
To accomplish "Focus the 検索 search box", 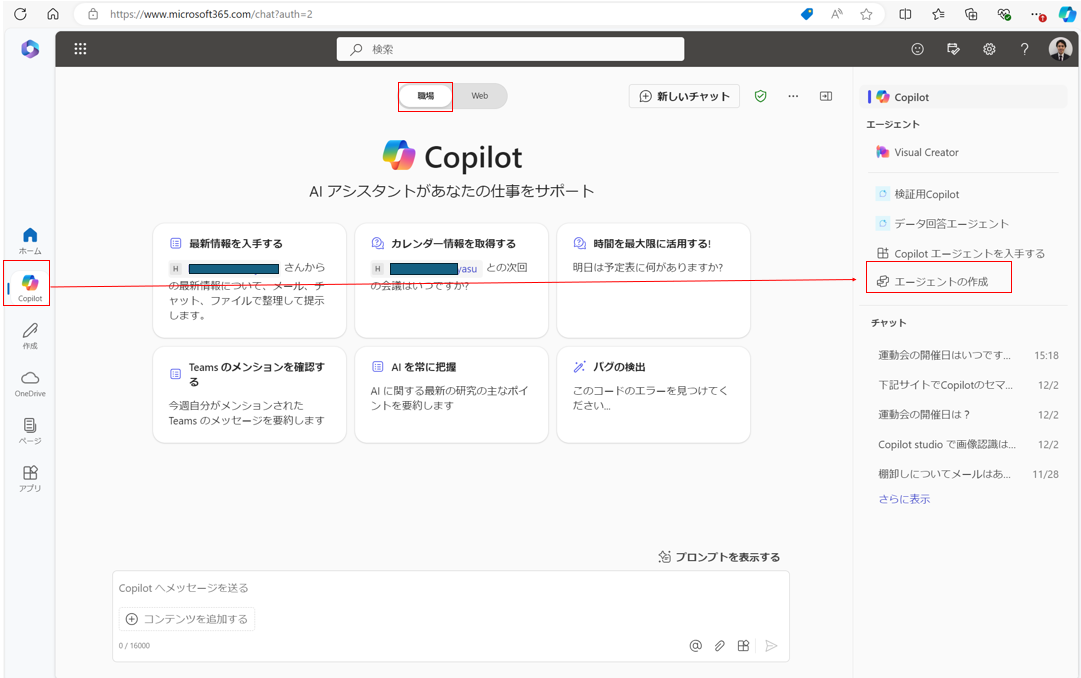I will pos(510,49).
